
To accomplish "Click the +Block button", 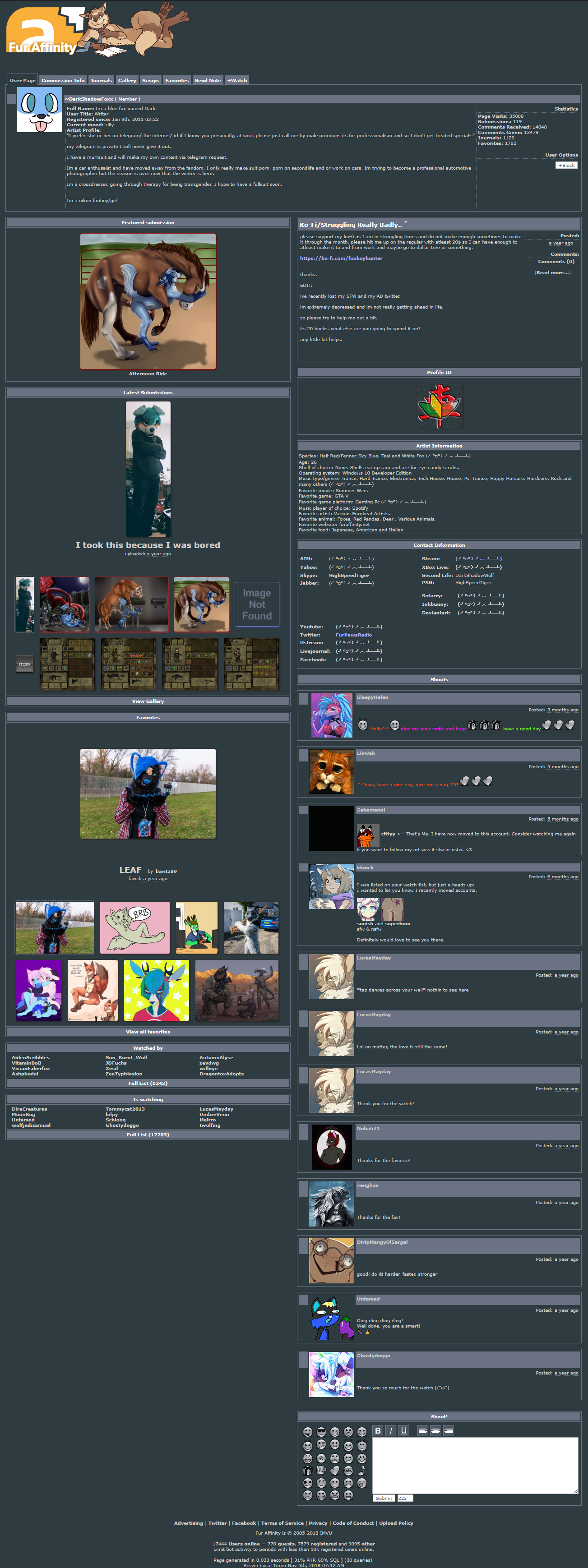I will click(566, 165).
